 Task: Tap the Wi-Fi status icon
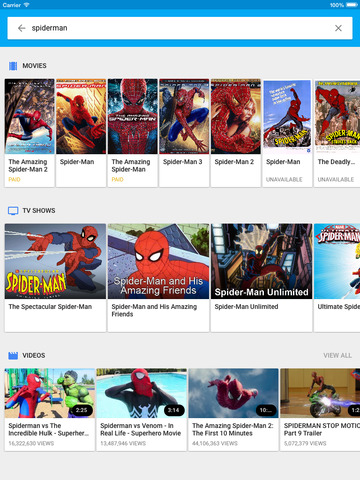[x=26, y=5]
